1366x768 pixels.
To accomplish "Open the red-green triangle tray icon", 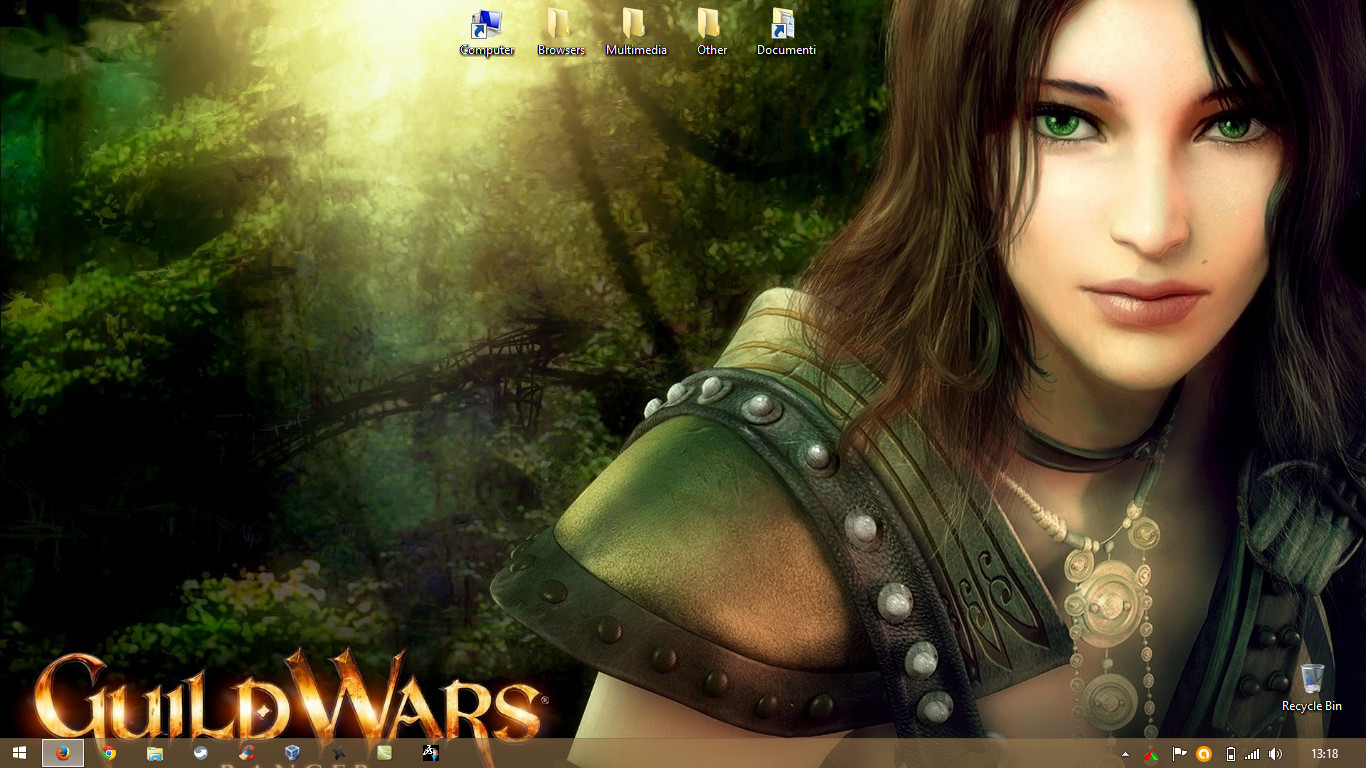I will [1152, 754].
